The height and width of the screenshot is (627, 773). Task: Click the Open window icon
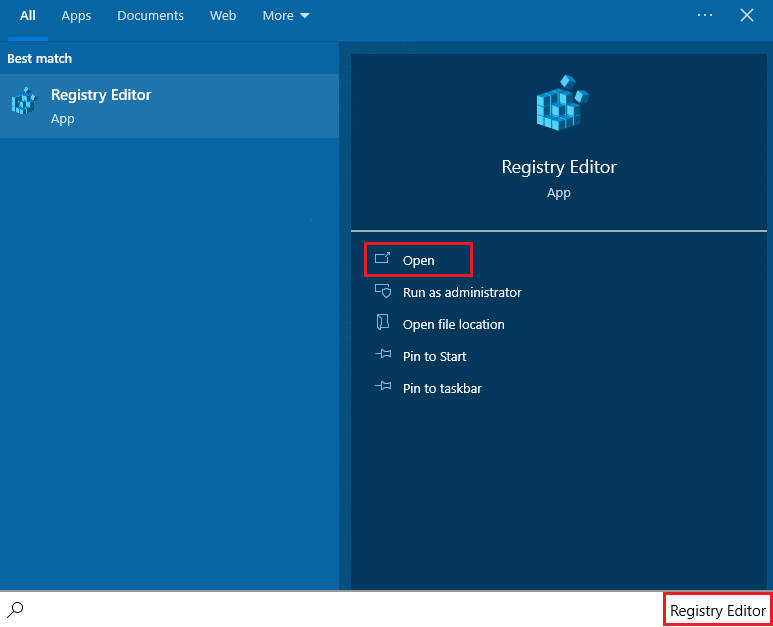[382, 258]
